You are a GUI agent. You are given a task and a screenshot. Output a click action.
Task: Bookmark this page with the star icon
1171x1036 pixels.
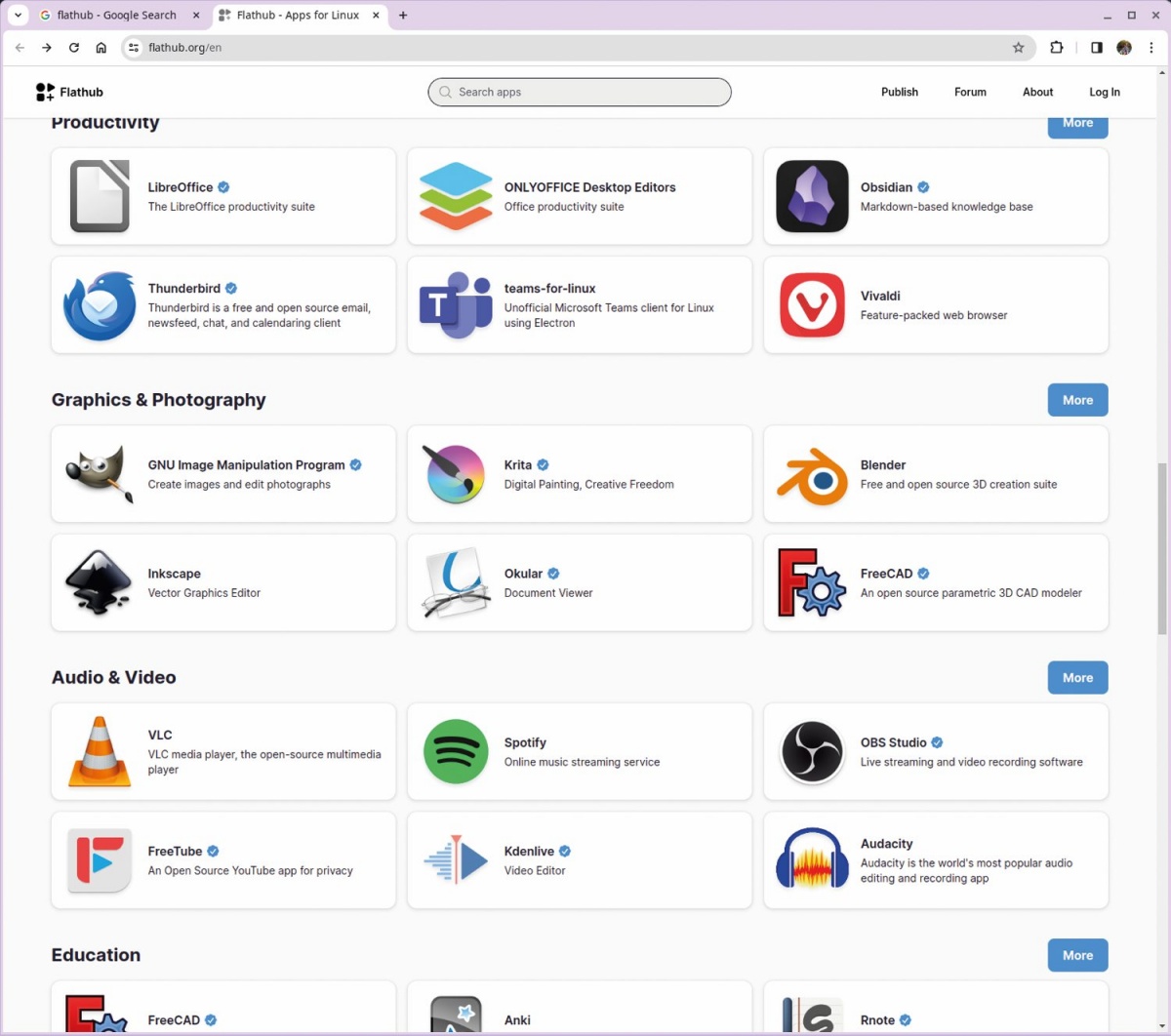1018,47
